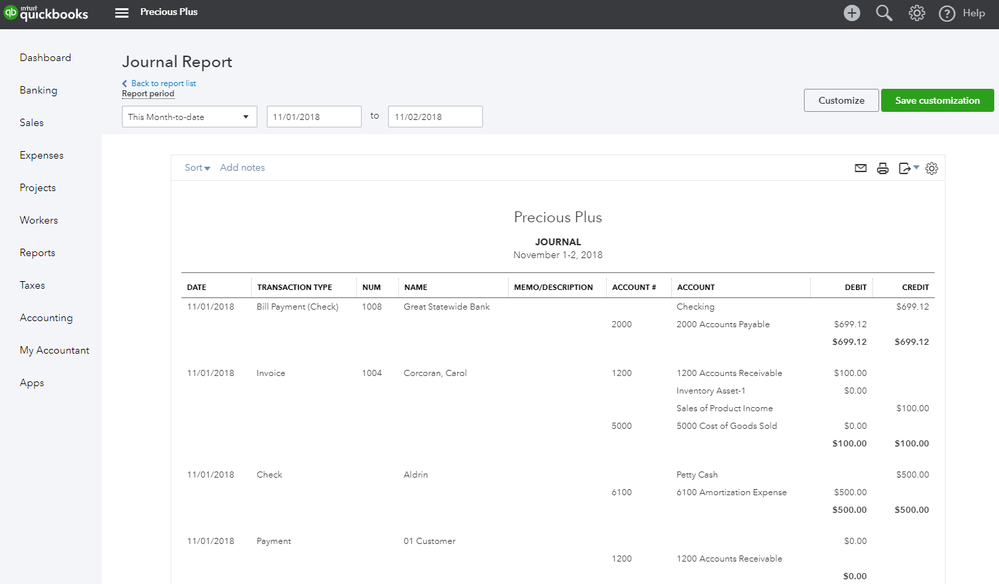Image resolution: width=999 pixels, height=584 pixels.
Task: Follow Back to report list link
Action: click(x=163, y=83)
